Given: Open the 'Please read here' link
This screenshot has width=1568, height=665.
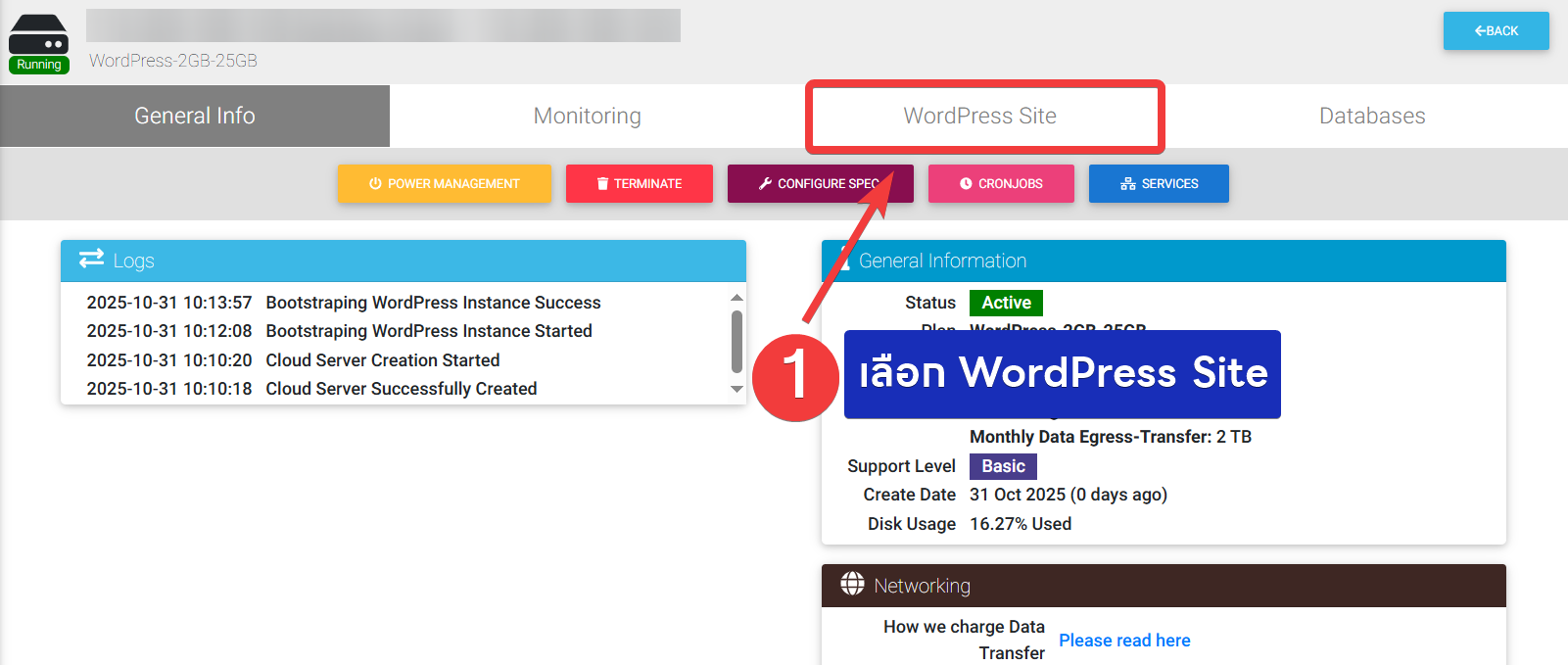Looking at the screenshot, I should click(1124, 641).
